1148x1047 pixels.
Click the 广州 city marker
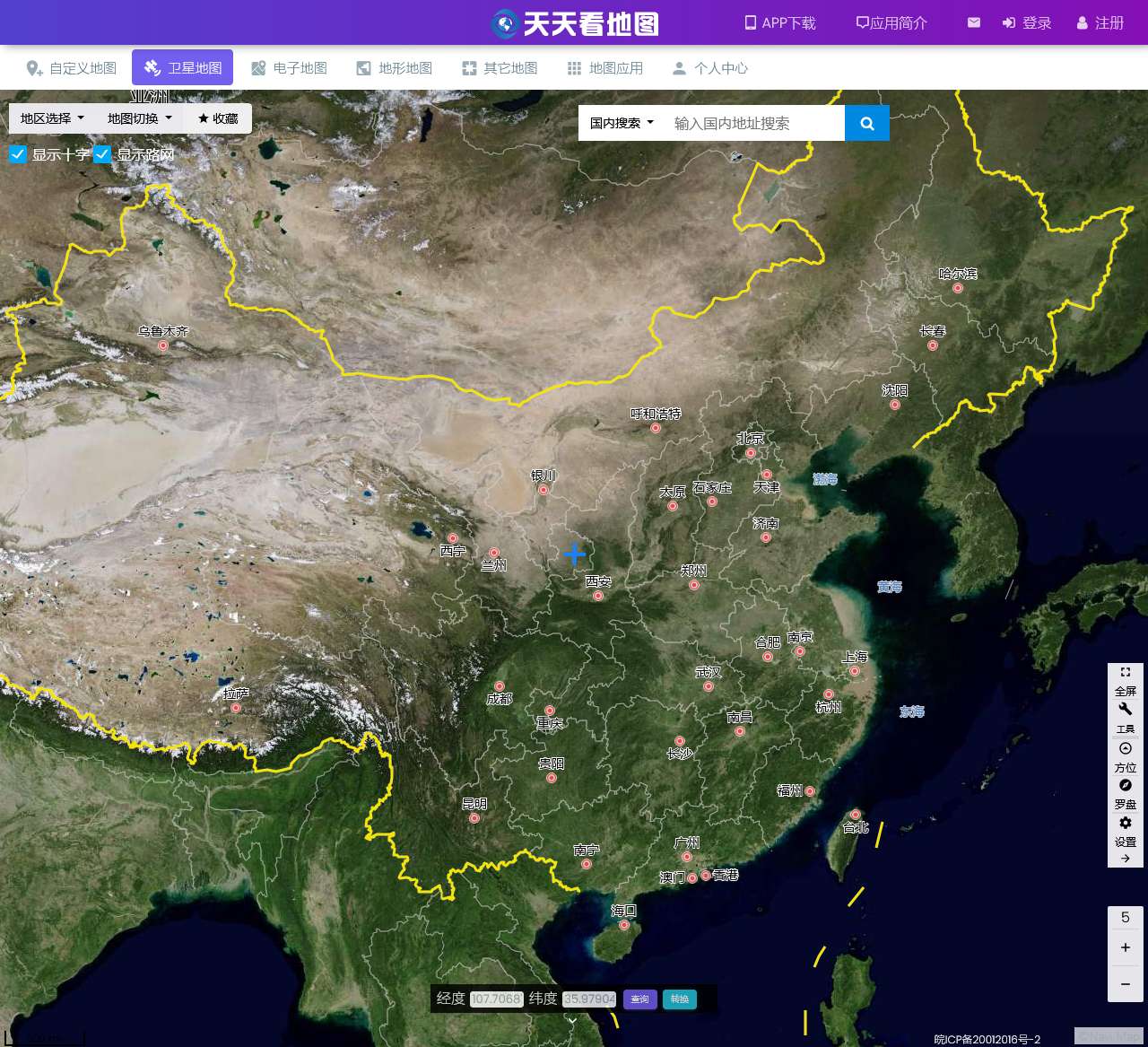pos(687,857)
